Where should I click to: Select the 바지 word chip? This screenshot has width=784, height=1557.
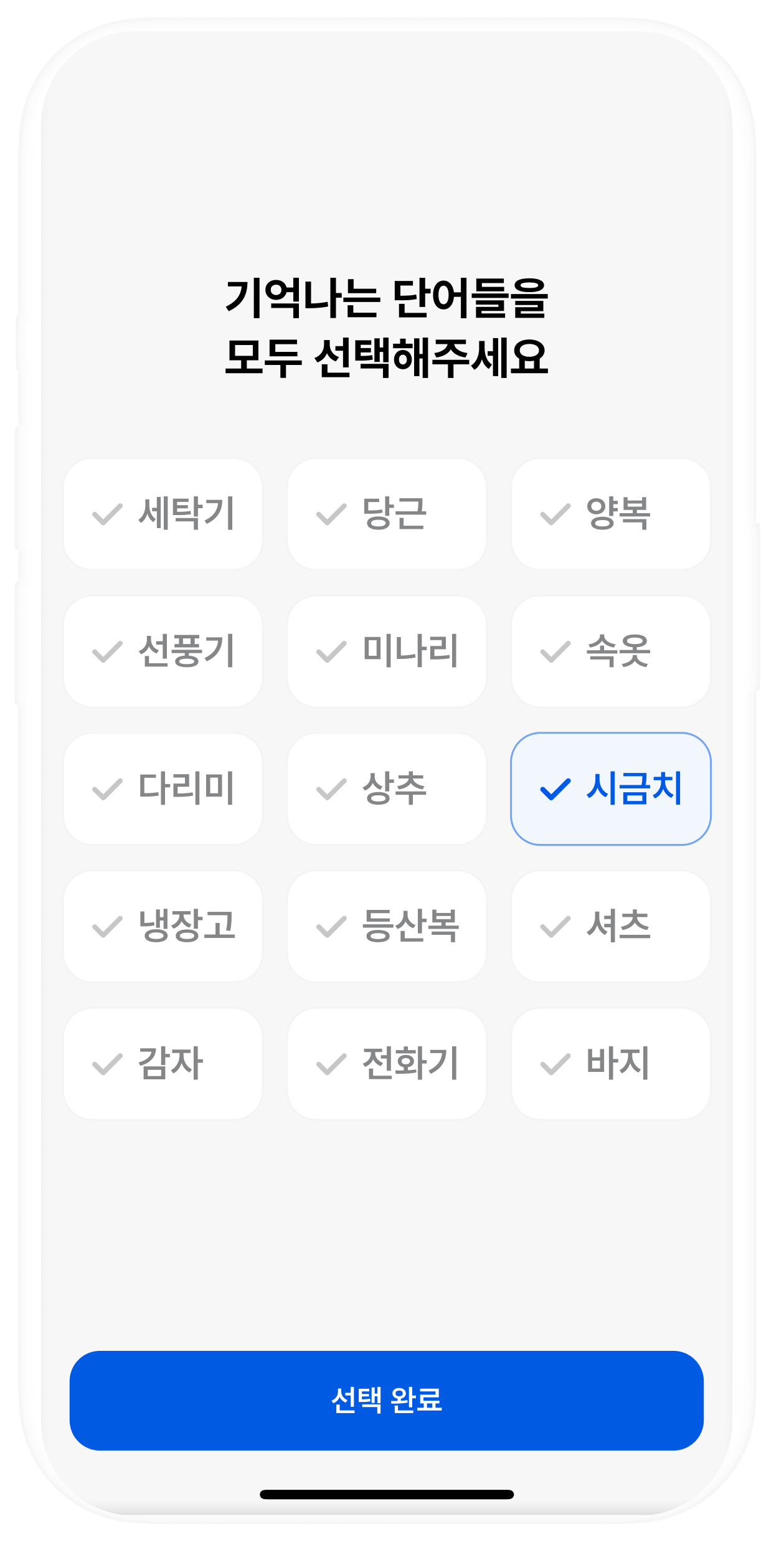(611, 1064)
